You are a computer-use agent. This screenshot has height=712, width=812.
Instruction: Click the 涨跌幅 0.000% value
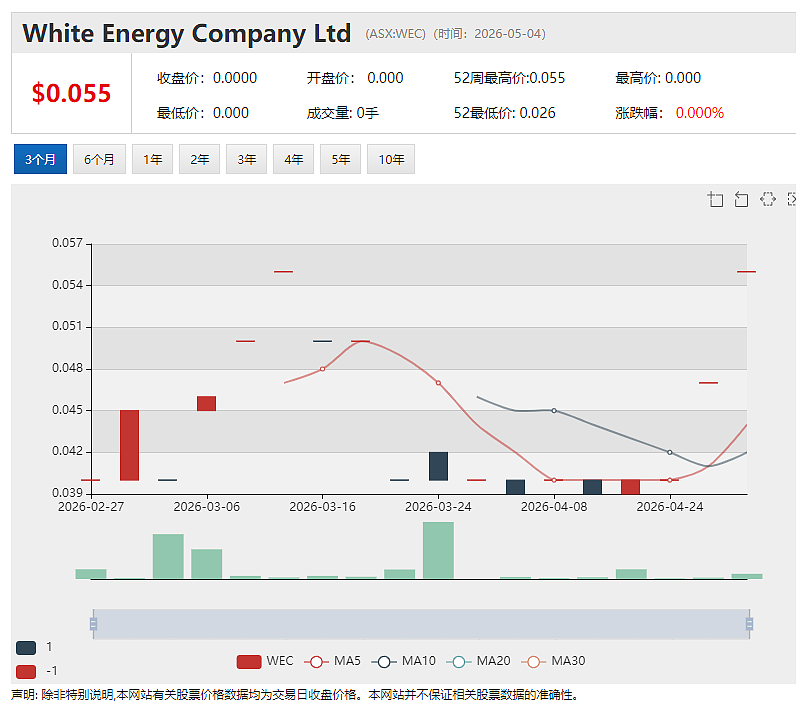[670, 113]
